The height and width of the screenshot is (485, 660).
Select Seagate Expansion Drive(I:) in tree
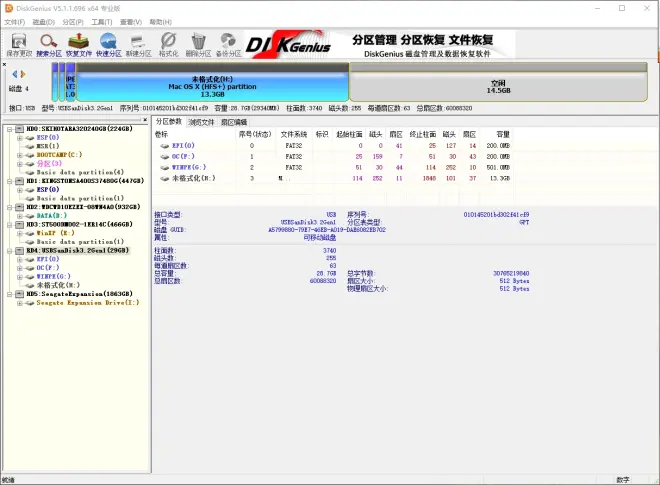coord(88,302)
